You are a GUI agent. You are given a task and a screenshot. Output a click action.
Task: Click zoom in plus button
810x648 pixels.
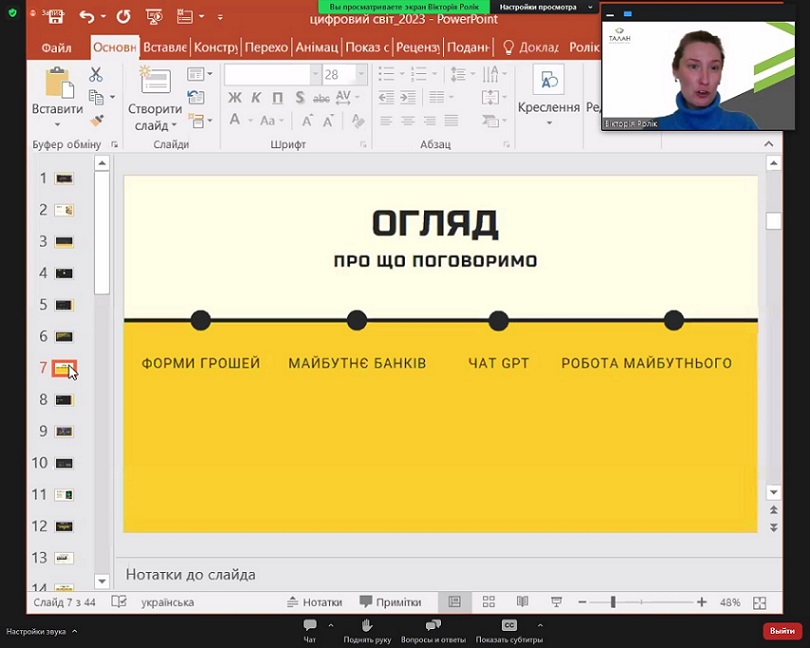pyautogui.click(x=702, y=602)
